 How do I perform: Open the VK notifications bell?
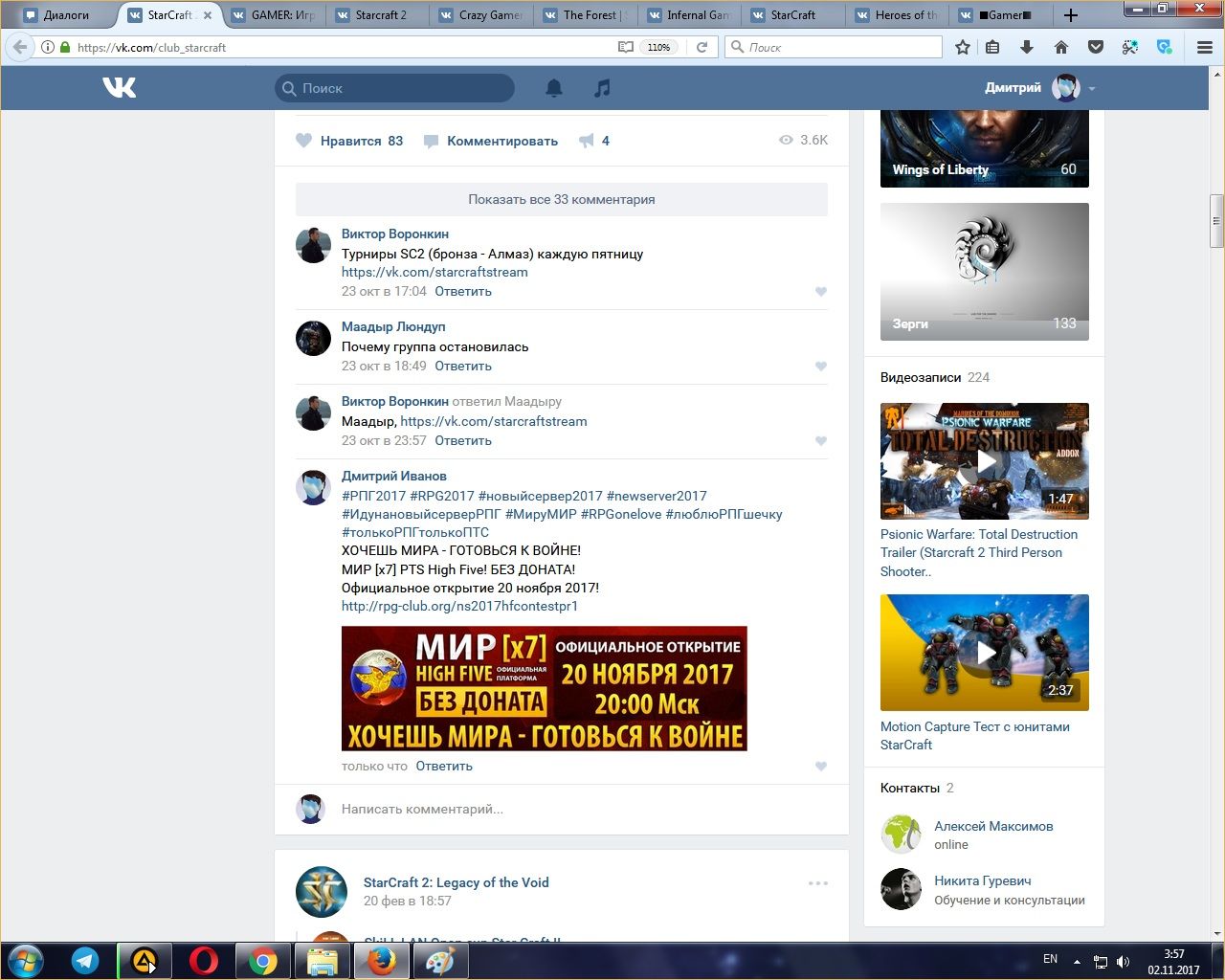554,88
